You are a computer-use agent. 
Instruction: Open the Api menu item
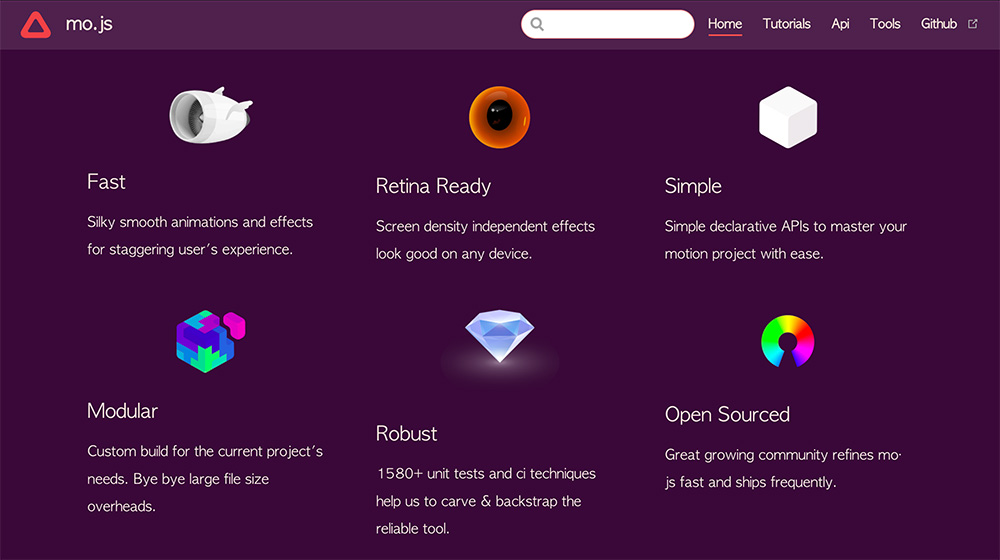[840, 24]
